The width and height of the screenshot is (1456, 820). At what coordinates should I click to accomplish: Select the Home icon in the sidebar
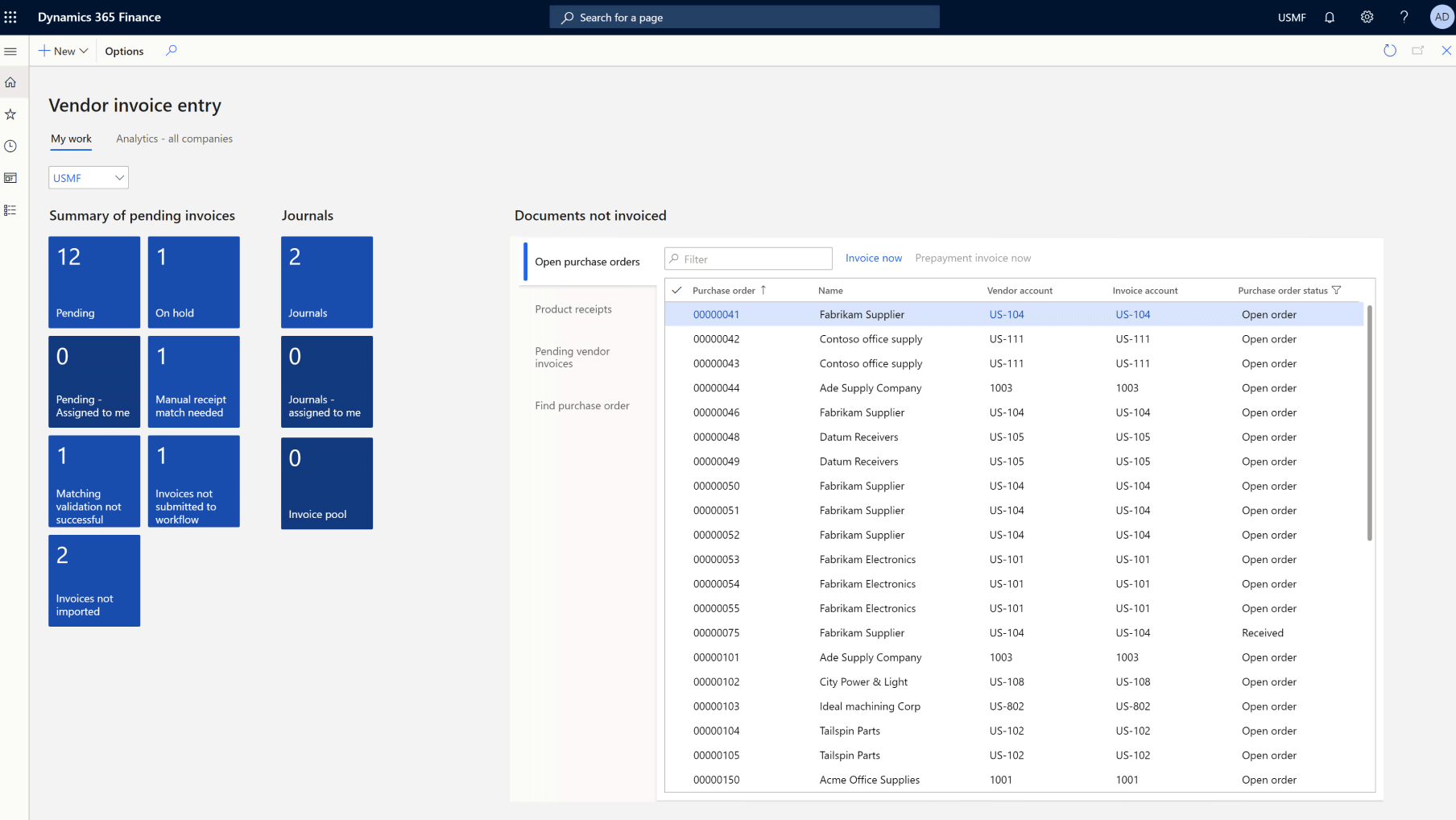tap(10, 81)
